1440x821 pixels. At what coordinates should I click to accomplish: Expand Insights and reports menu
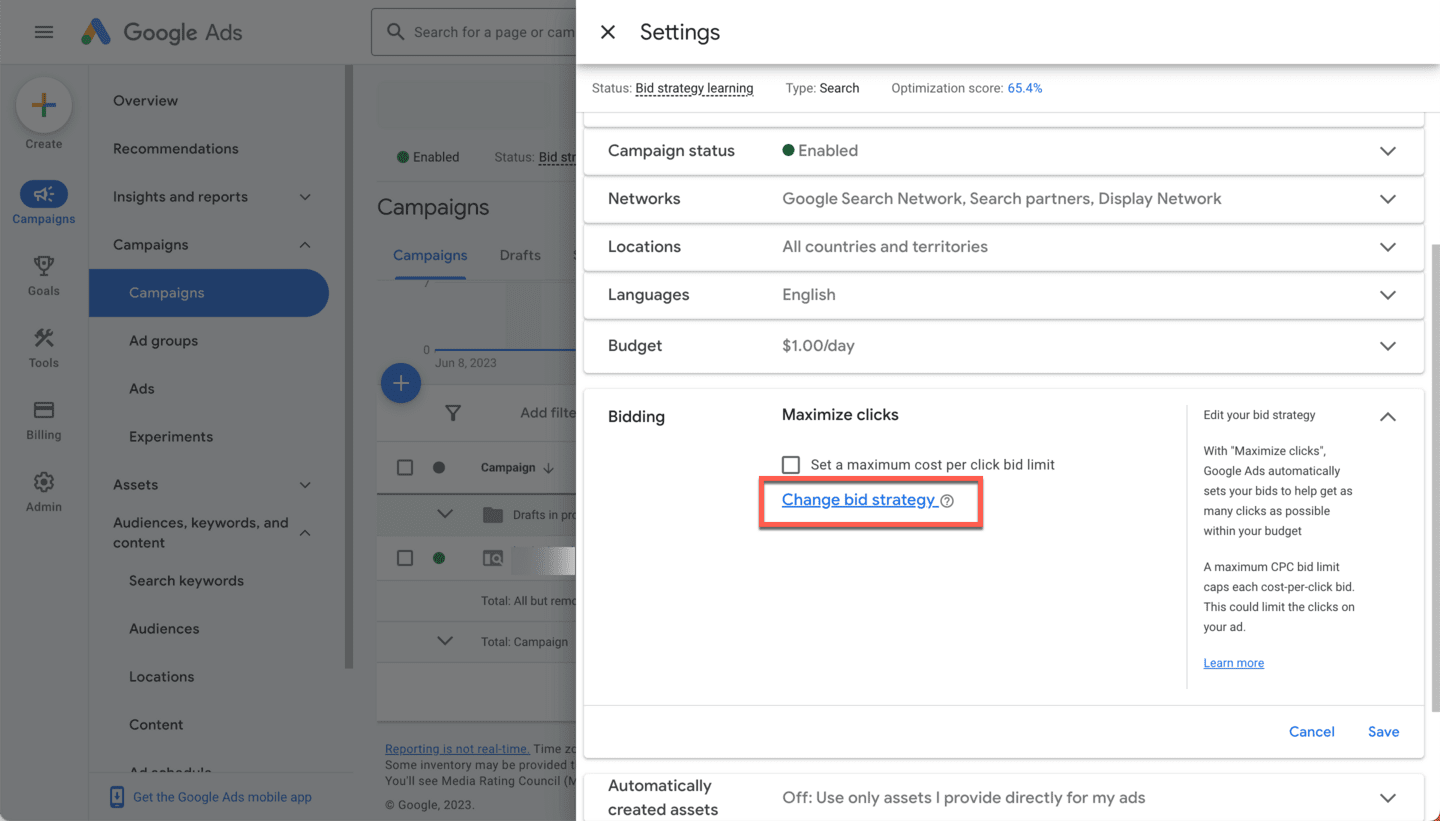305,197
